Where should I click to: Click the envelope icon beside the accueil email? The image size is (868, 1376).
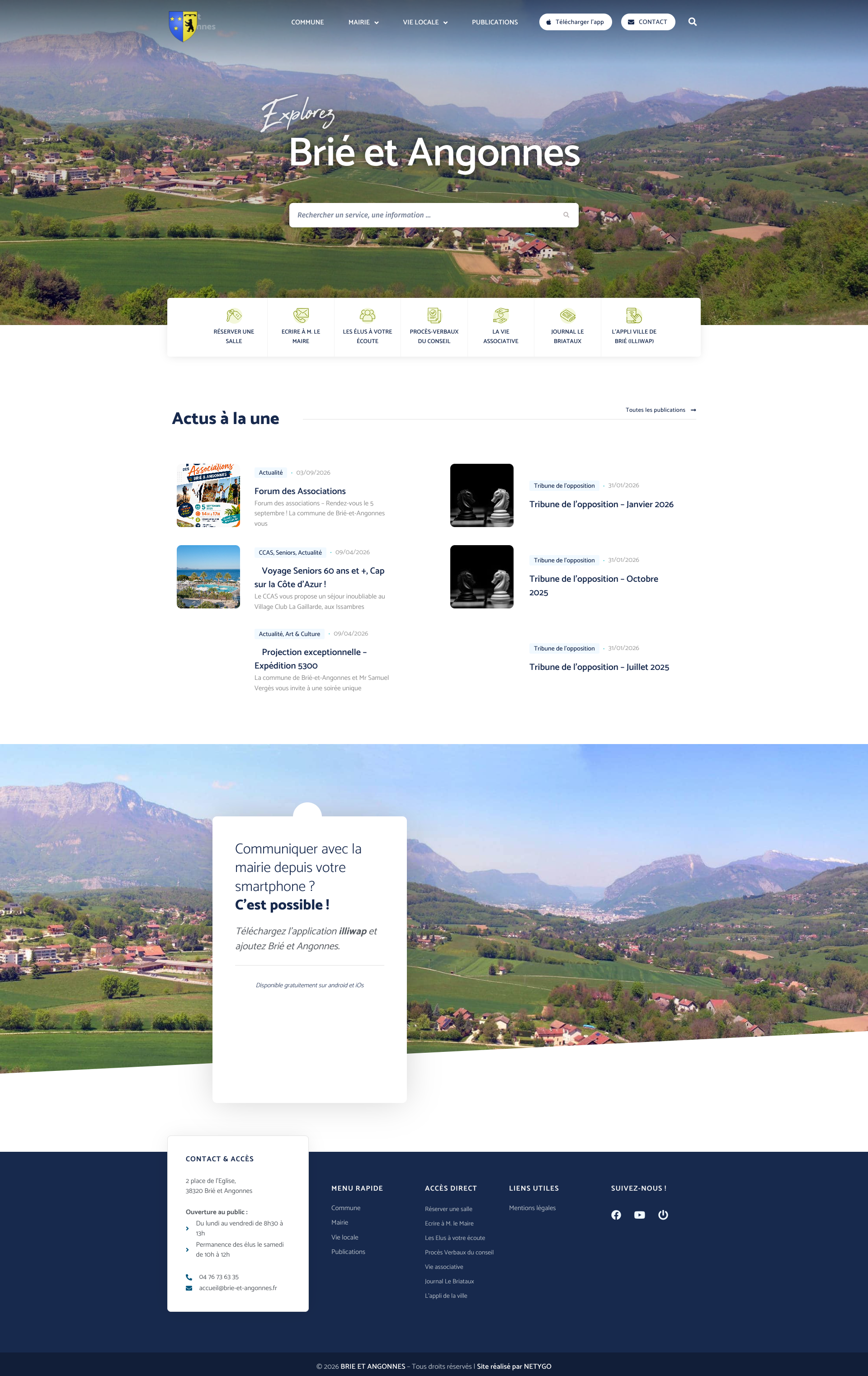coord(189,1288)
